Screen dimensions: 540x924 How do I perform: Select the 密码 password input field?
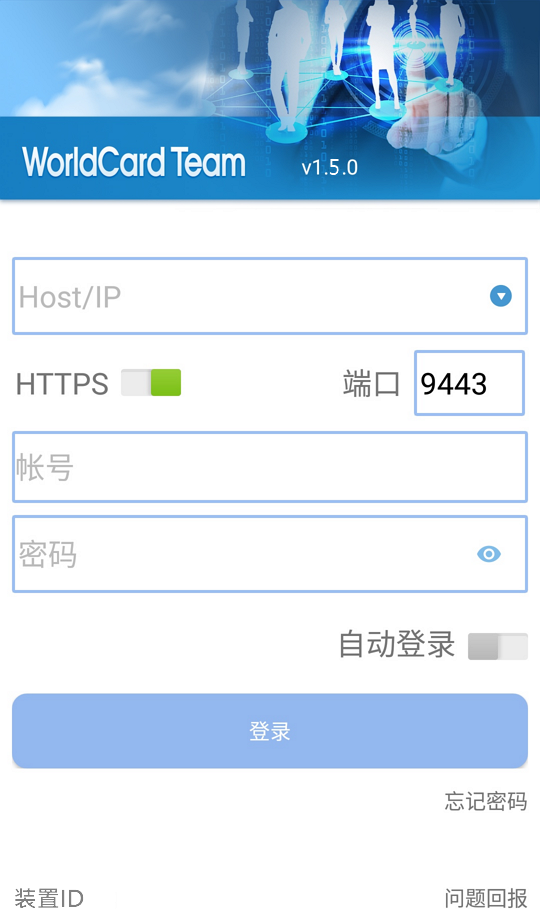270,554
